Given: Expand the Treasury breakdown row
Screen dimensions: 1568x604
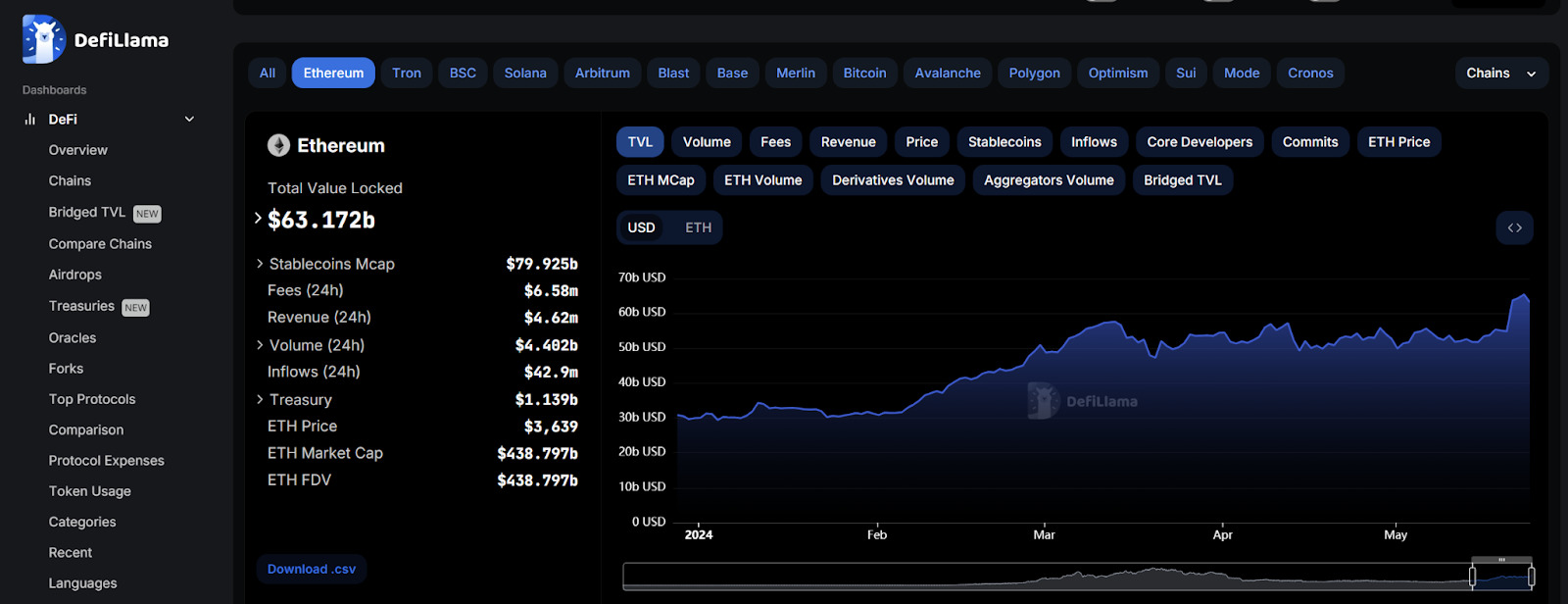Looking at the screenshot, I should point(416,400).
